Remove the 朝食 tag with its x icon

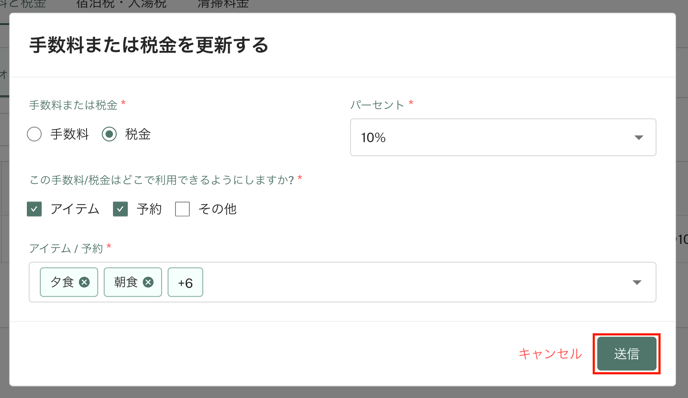point(148,282)
